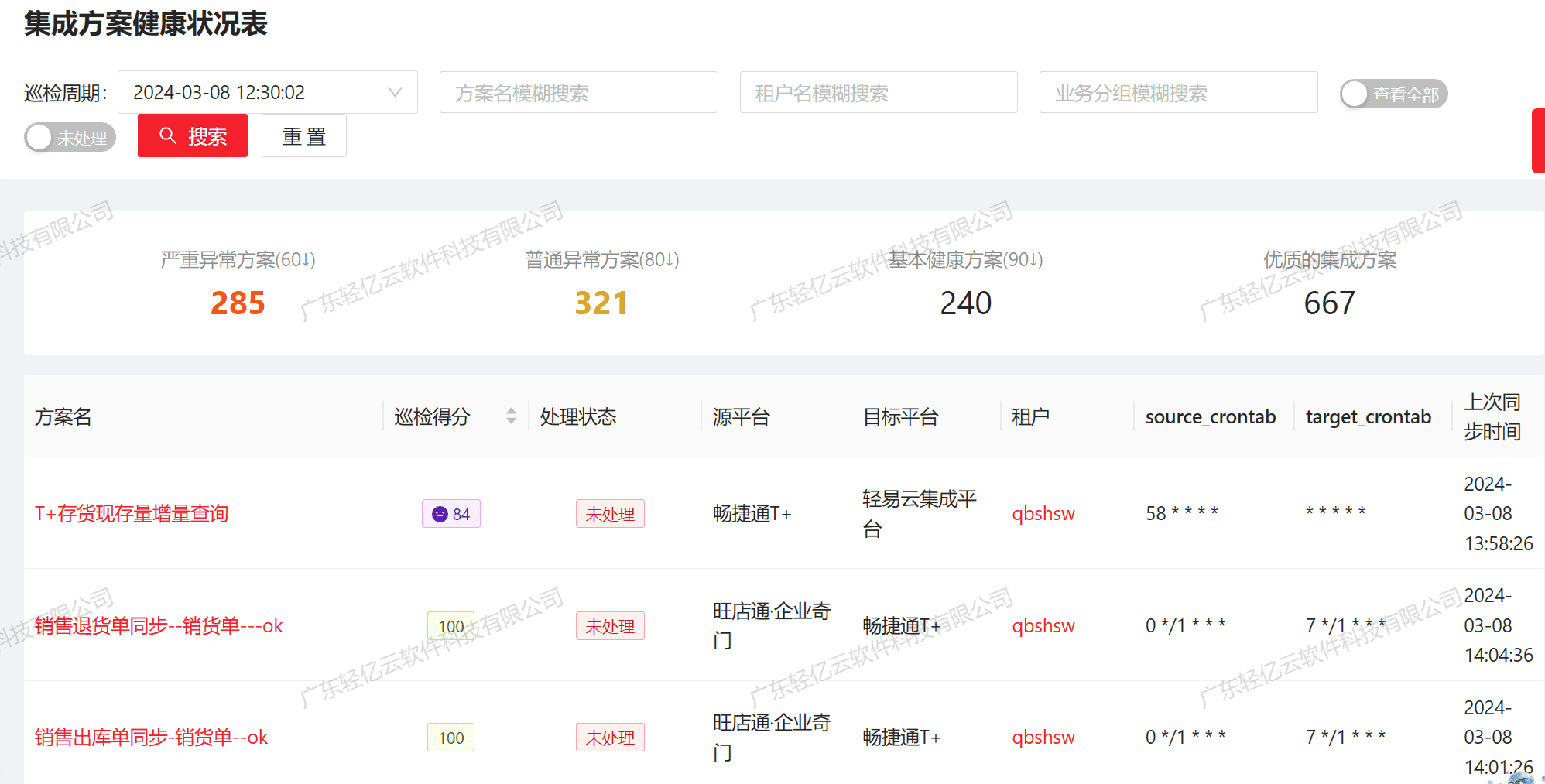Click the 重置 button
The width and height of the screenshot is (1545, 784).
coord(303,136)
